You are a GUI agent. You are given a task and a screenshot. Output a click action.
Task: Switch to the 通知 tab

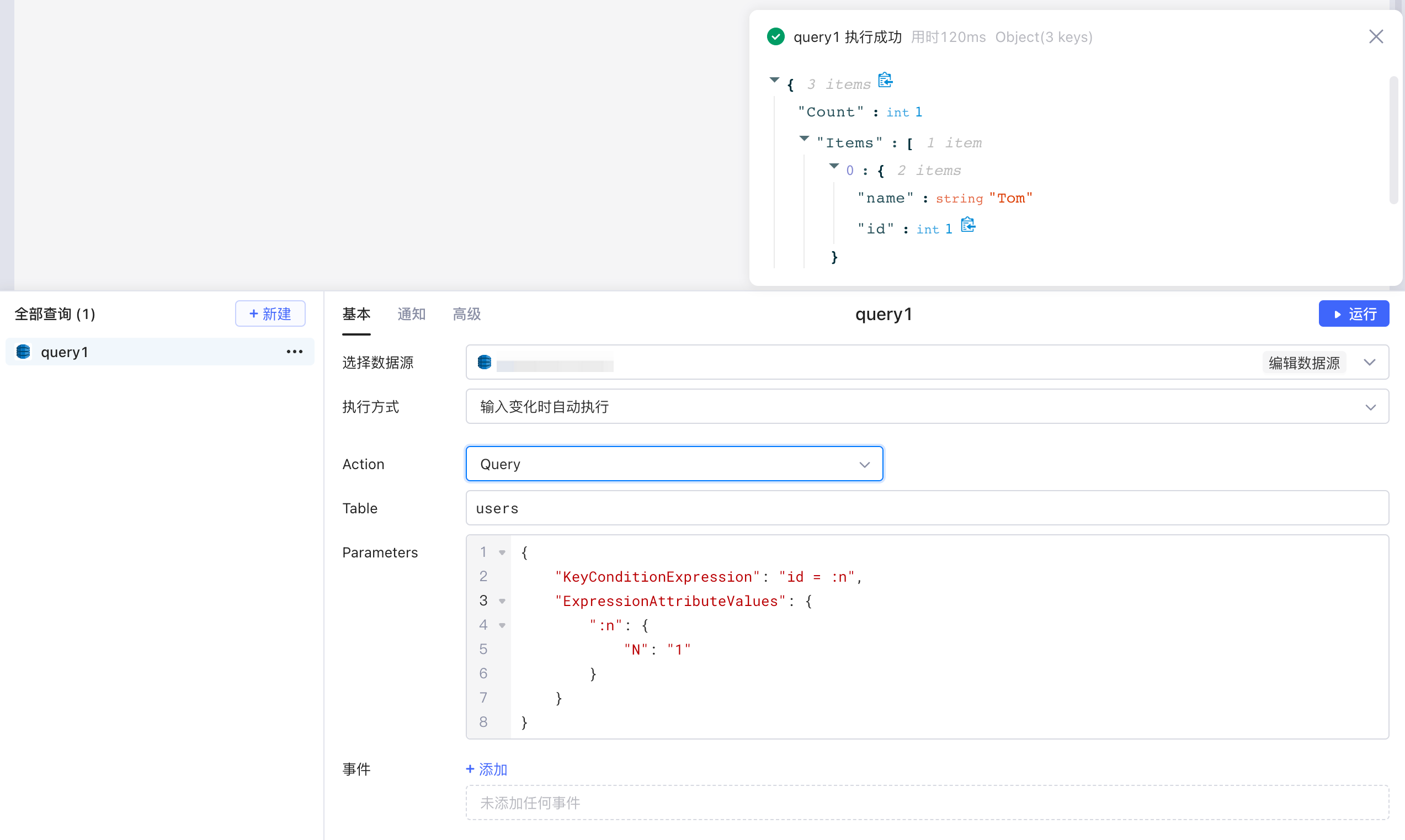(411, 314)
